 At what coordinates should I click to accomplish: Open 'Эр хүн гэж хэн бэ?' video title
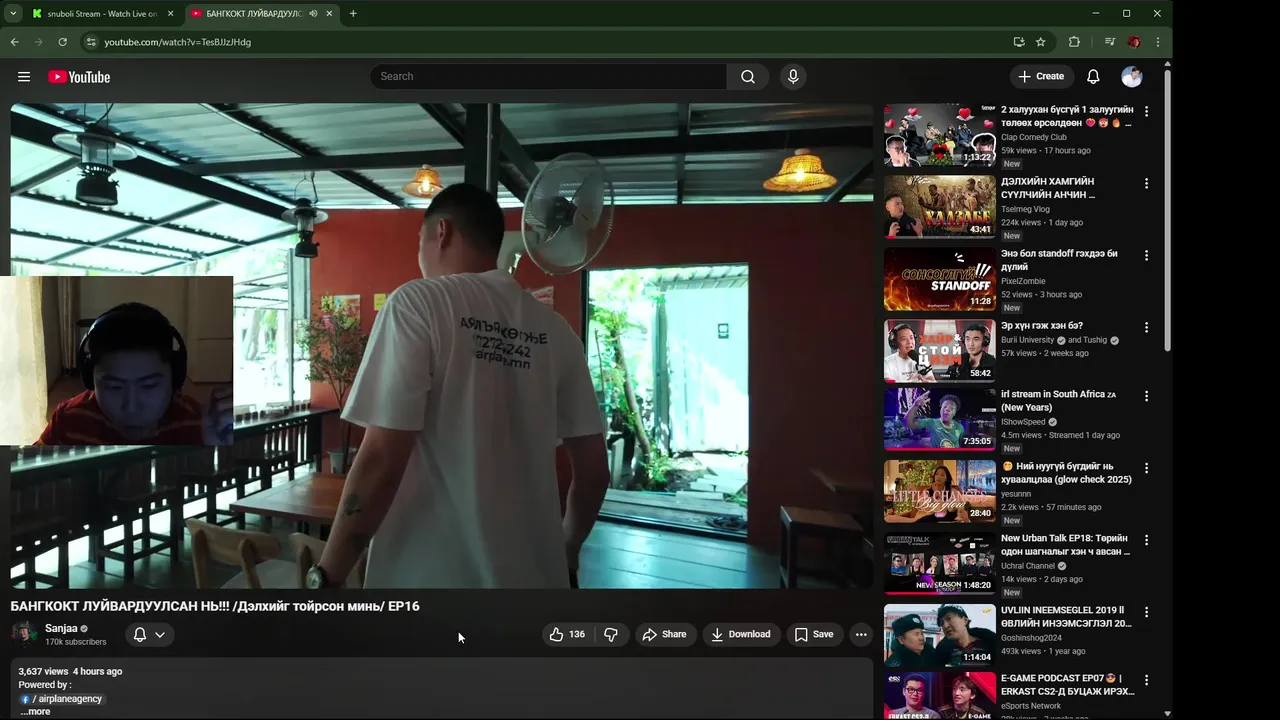point(1042,326)
